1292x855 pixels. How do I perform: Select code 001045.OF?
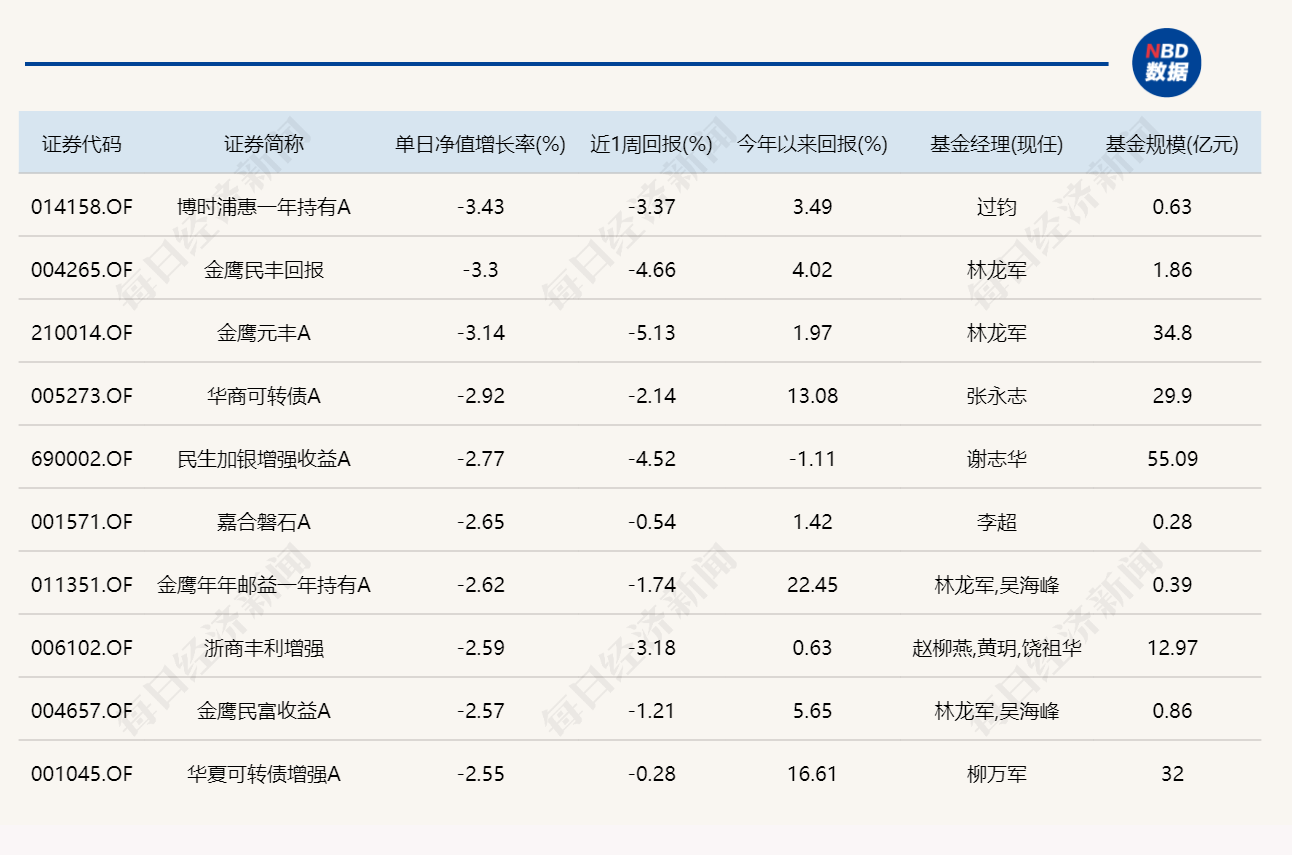pos(82,774)
